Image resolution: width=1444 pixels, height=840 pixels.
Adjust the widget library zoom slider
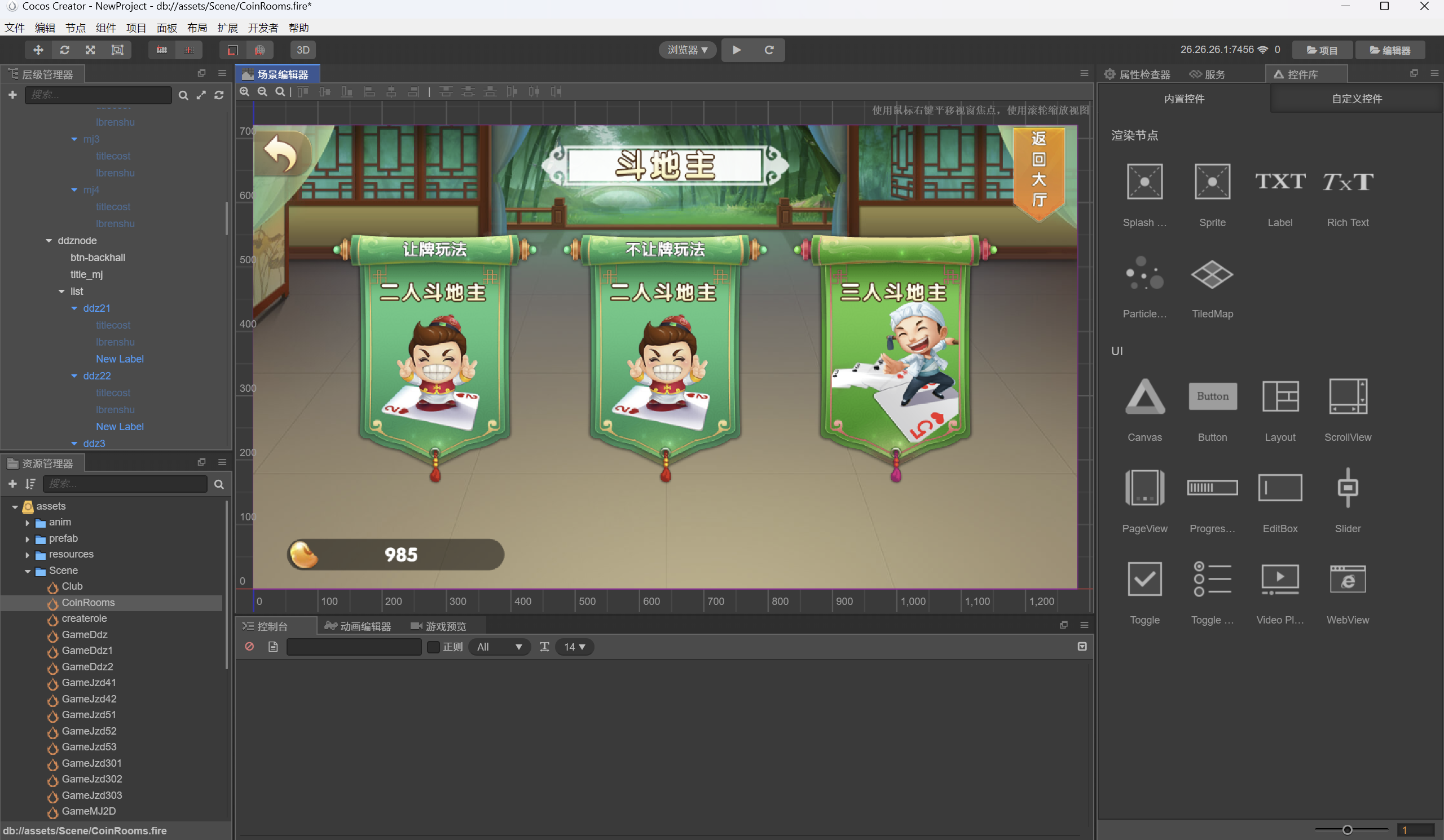[x=1347, y=830]
